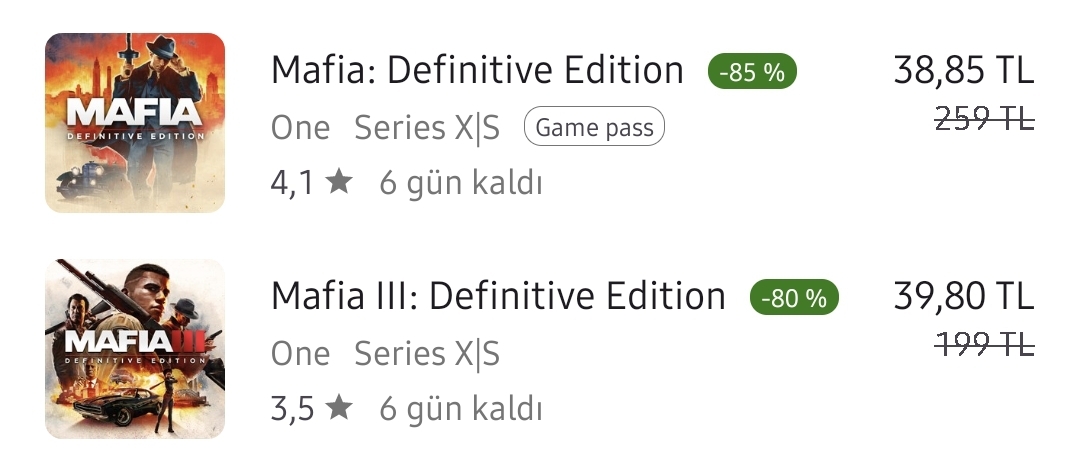The width and height of the screenshot is (1079, 458).
Task: Open the Mafia: Definitive Edition cover thumbnail
Action: (135, 122)
